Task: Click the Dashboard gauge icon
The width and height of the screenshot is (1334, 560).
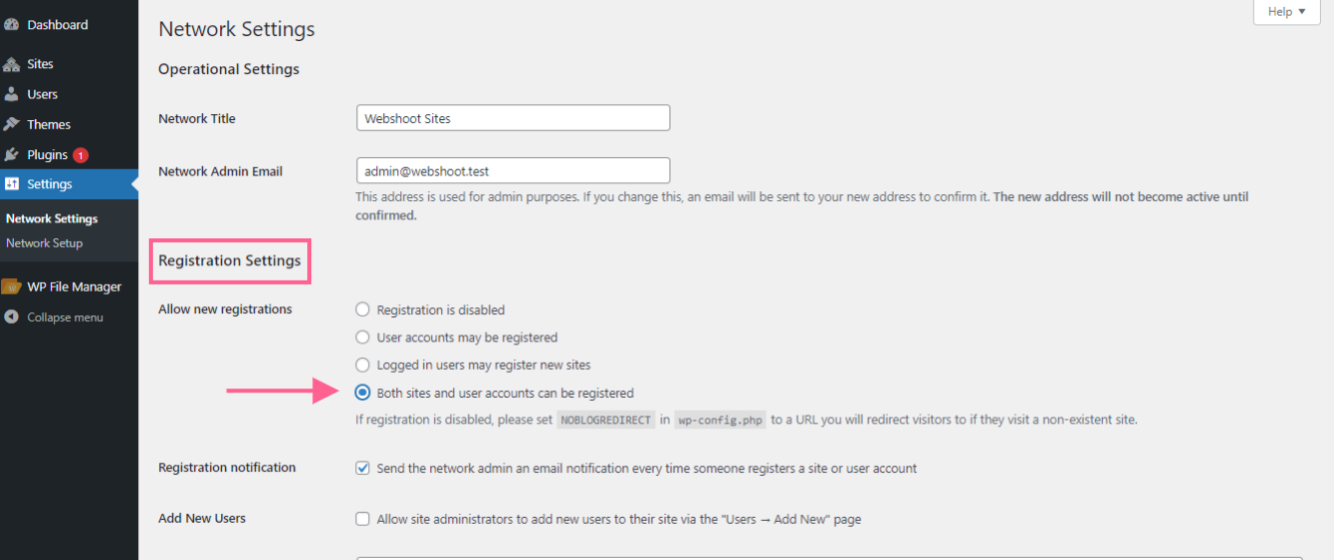Action: pos(12,25)
